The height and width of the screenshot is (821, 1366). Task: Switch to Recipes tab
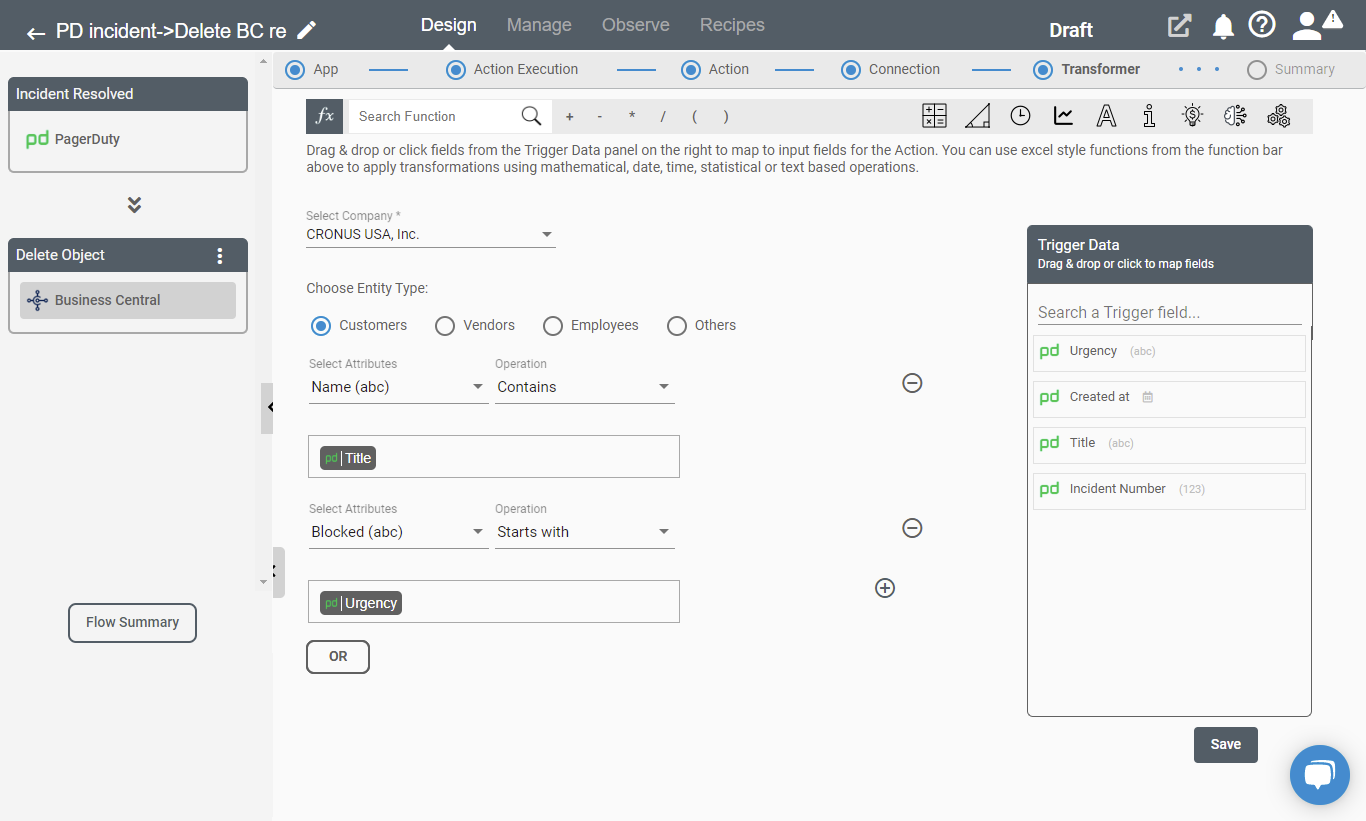tap(732, 25)
